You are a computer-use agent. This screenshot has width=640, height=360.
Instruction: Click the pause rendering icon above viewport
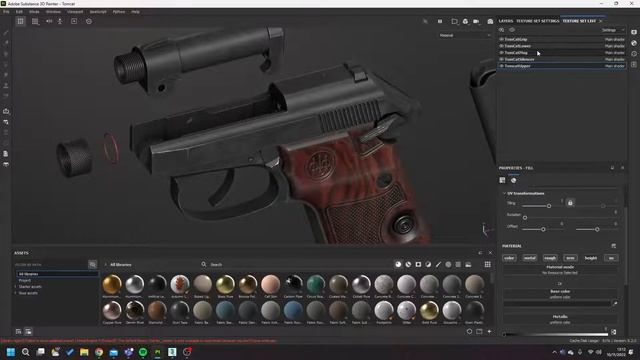pos(440,21)
